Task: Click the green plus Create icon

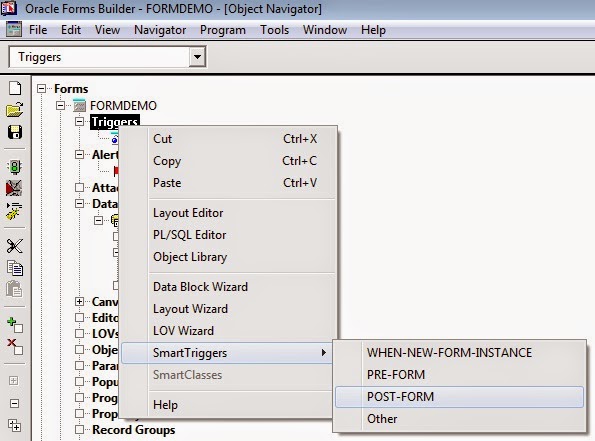Action: click(x=15, y=325)
